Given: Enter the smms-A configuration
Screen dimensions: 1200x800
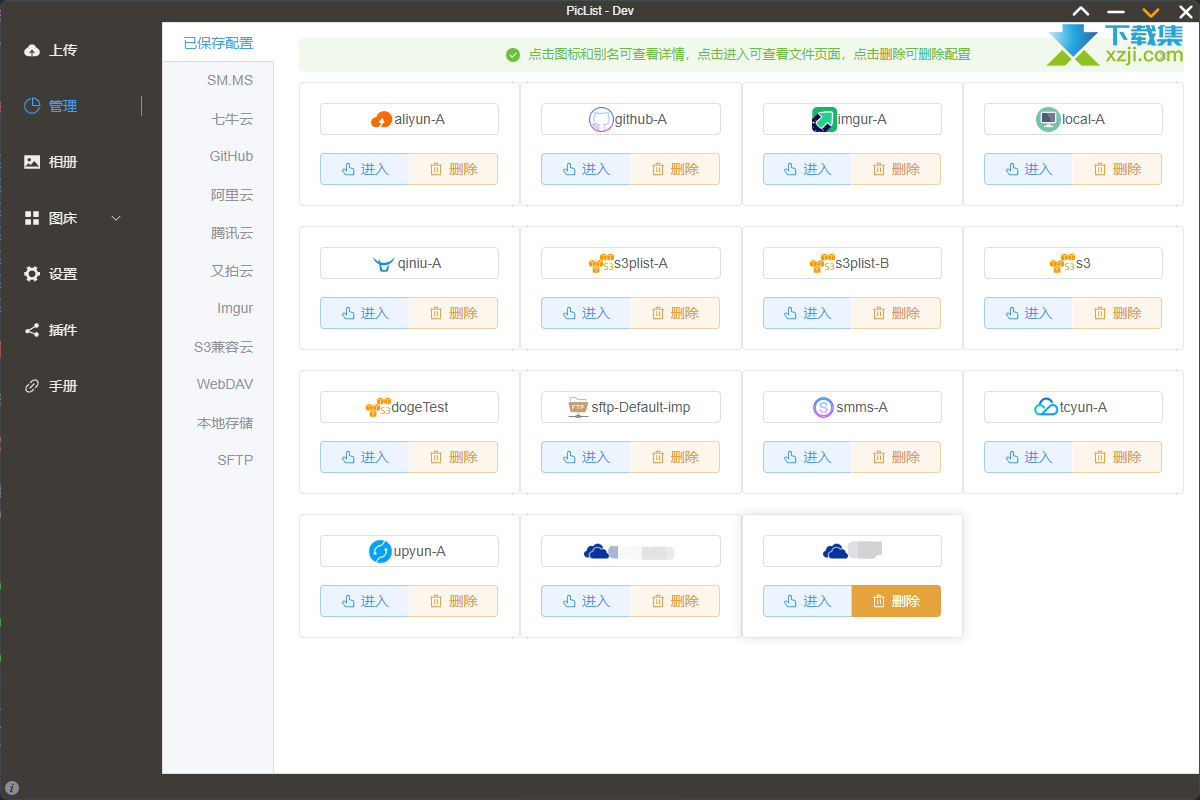Looking at the screenshot, I should pyautogui.click(x=807, y=457).
